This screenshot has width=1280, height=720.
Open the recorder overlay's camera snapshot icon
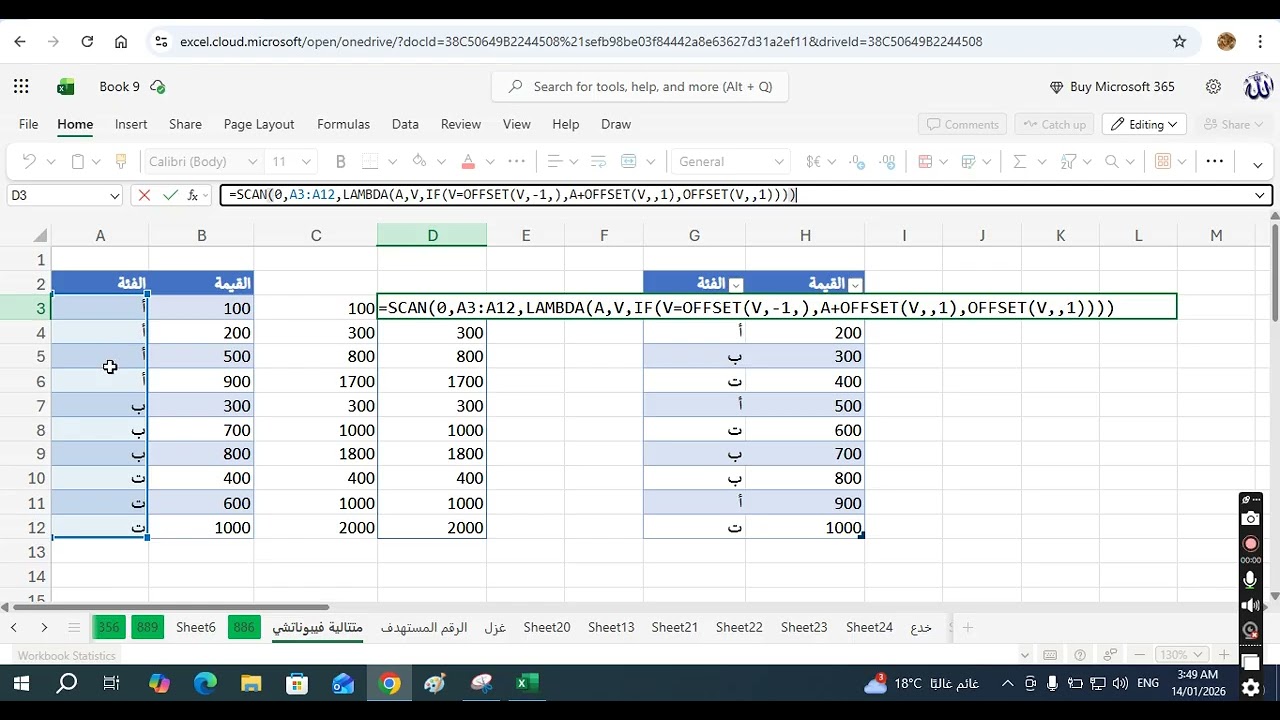coord(1250,519)
